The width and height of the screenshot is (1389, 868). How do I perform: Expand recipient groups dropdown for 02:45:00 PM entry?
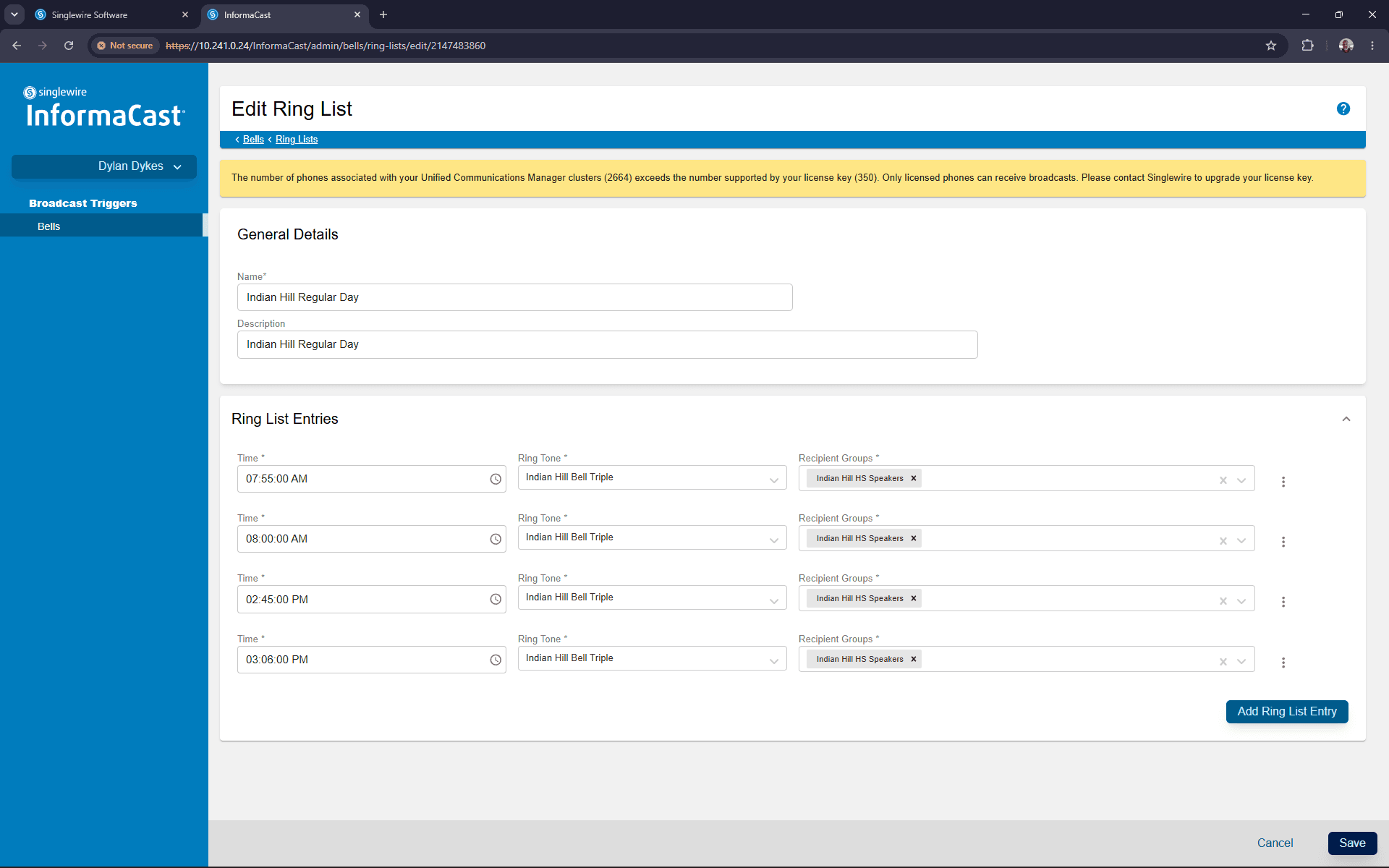tap(1241, 600)
